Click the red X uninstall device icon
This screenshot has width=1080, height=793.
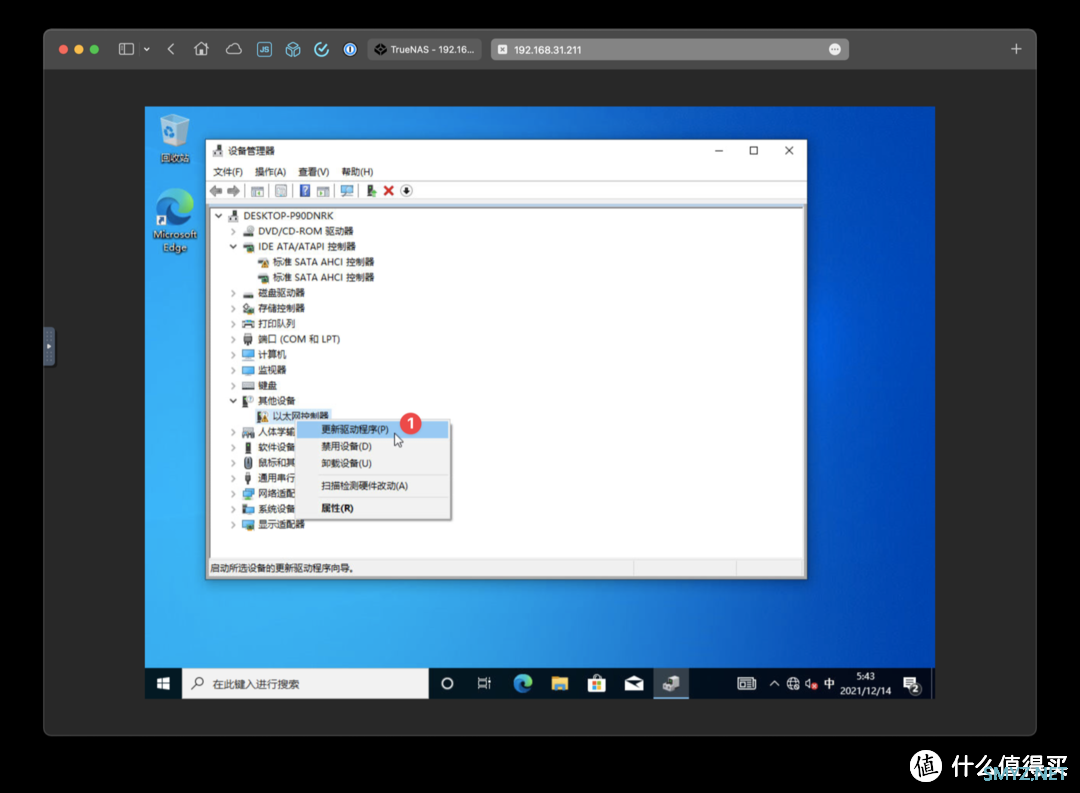[x=388, y=191]
